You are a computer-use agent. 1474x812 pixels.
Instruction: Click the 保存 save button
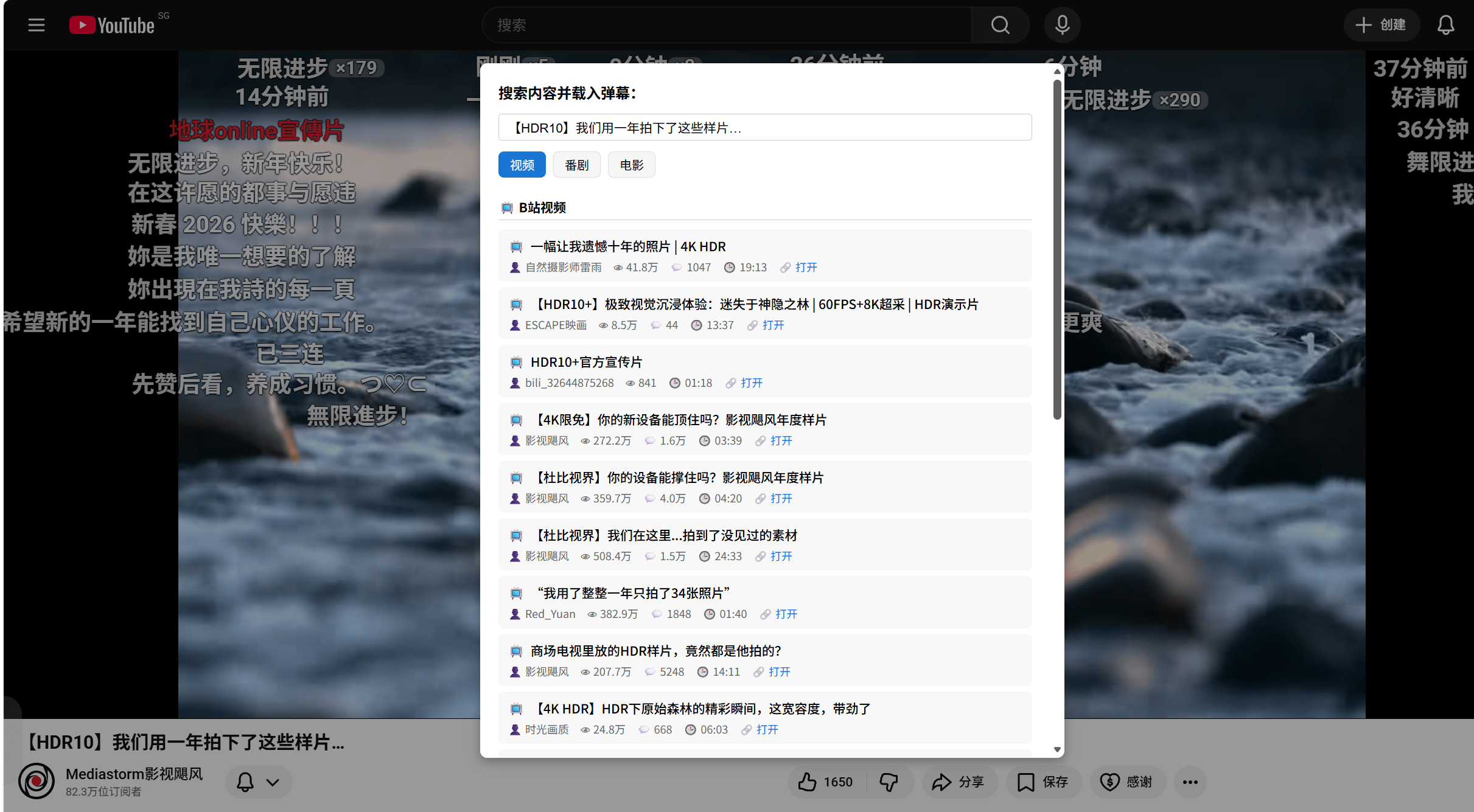pos(1044,782)
